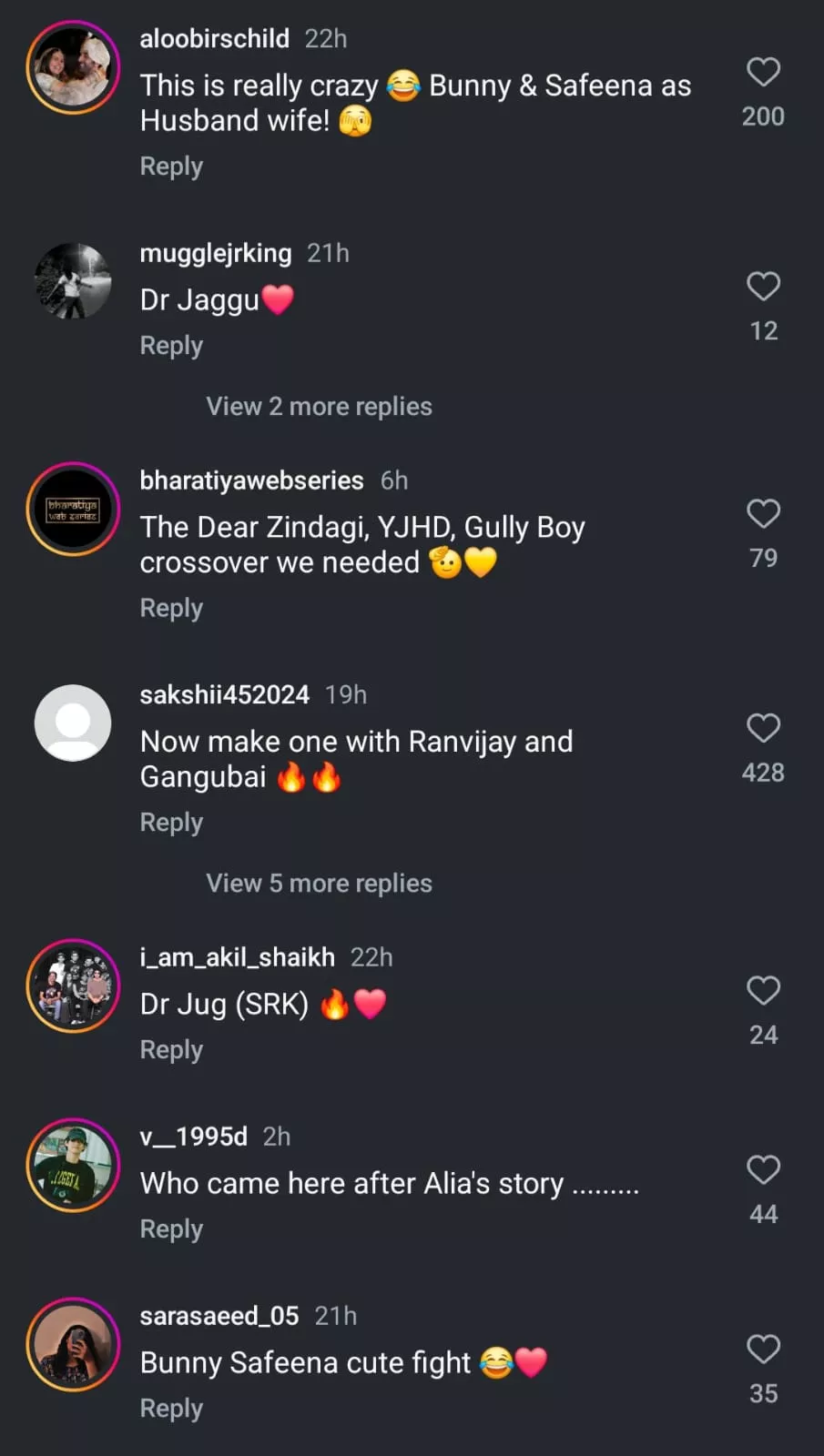Viewport: 824px width, 1456px height.
Task: Reply to sarasaeed_05's cute fight comment
Action: click(x=171, y=1409)
